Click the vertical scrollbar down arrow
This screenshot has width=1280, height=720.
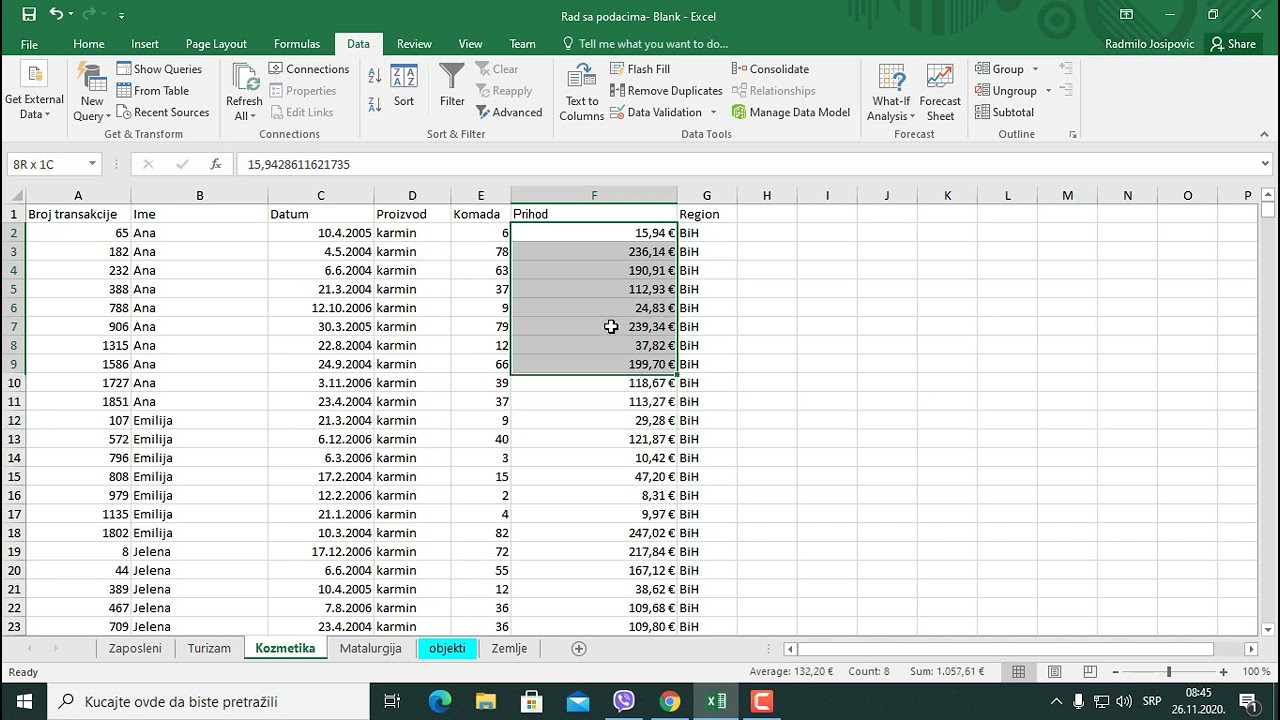pyautogui.click(x=1268, y=629)
